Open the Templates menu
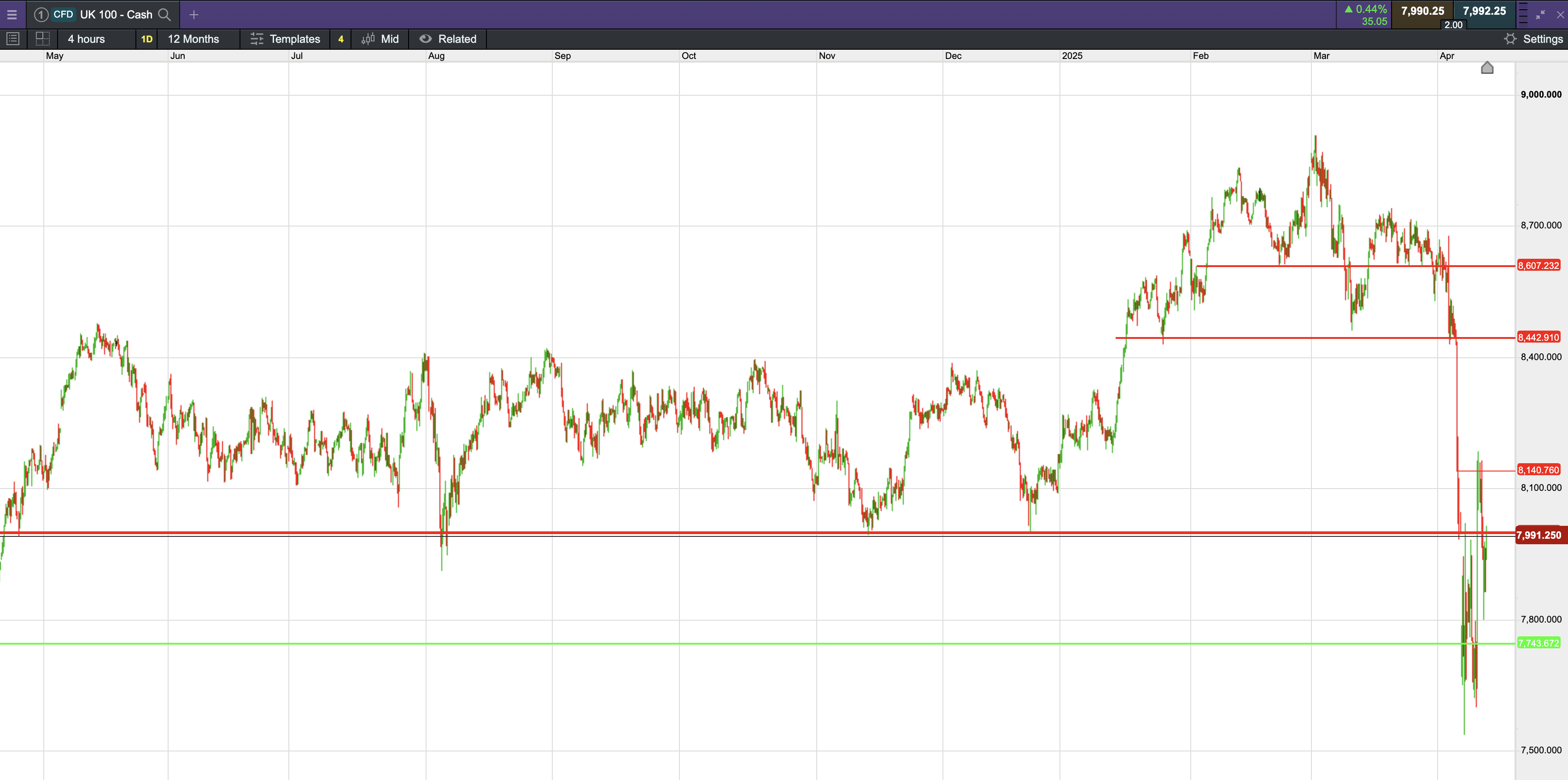 (285, 39)
